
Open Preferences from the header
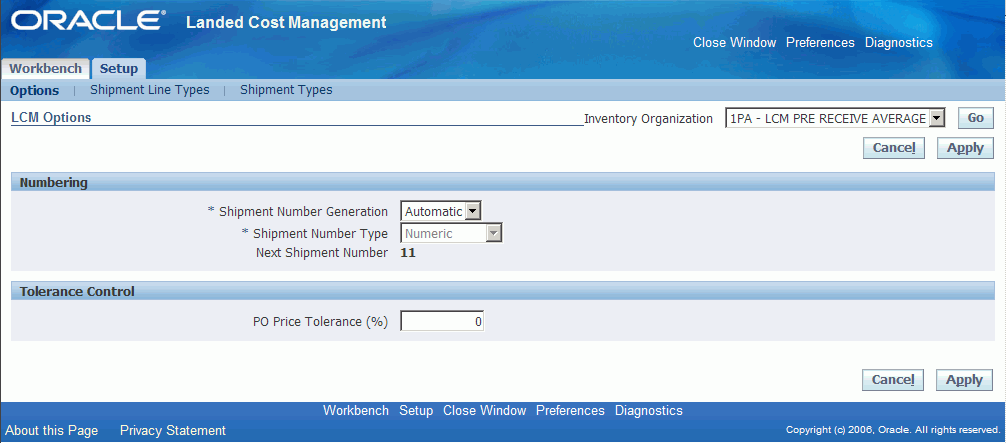click(821, 42)
